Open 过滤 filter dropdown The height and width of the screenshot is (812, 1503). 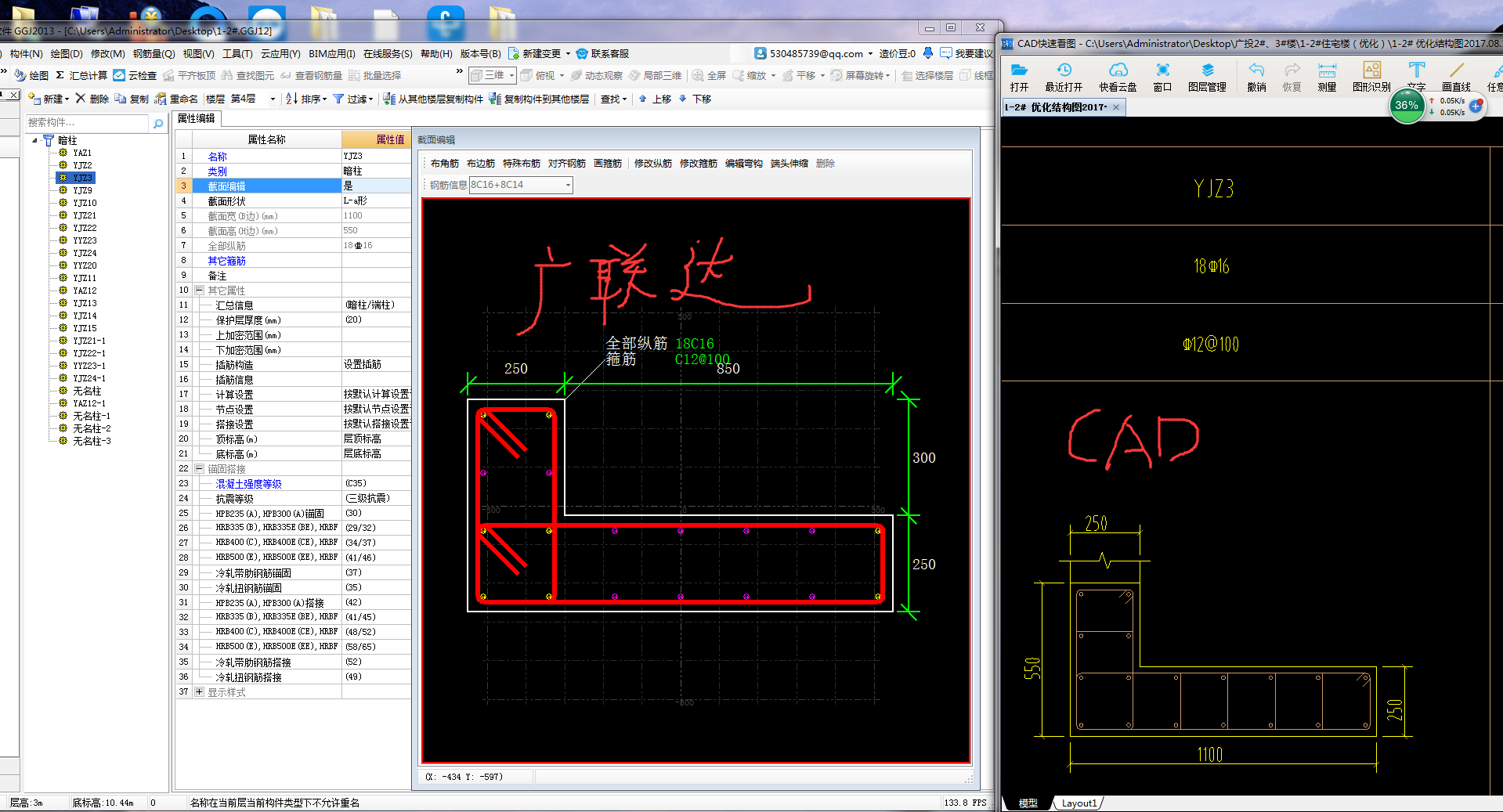352,99
